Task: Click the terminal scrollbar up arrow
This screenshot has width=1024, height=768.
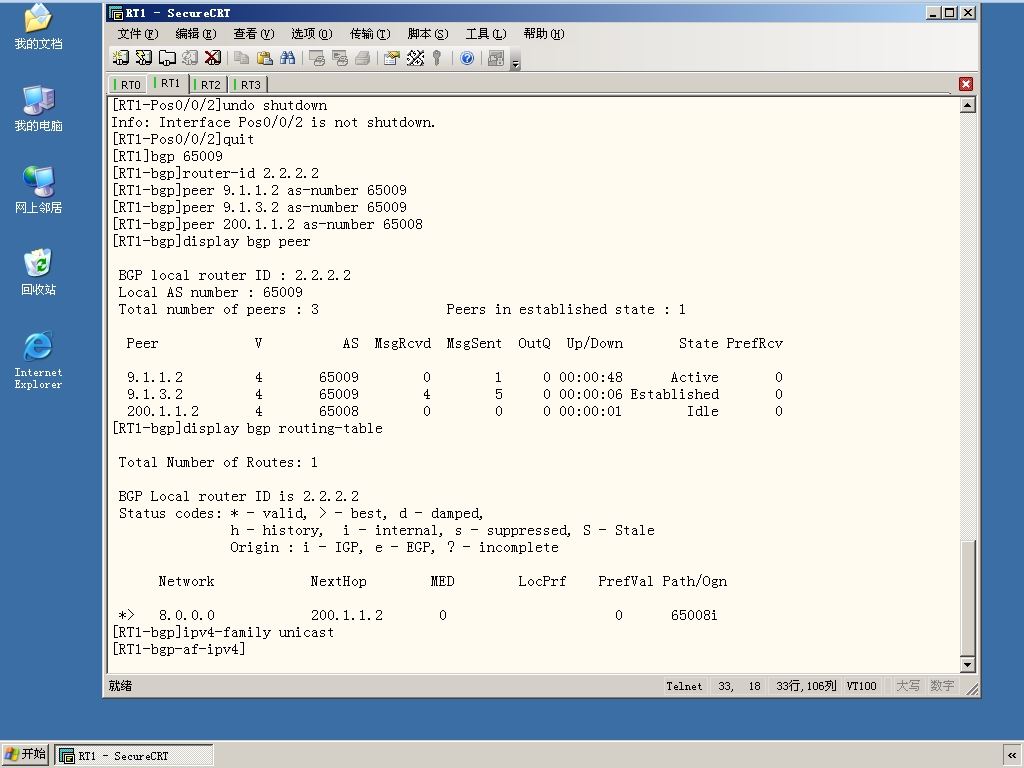Action: [x=968, y=104]
